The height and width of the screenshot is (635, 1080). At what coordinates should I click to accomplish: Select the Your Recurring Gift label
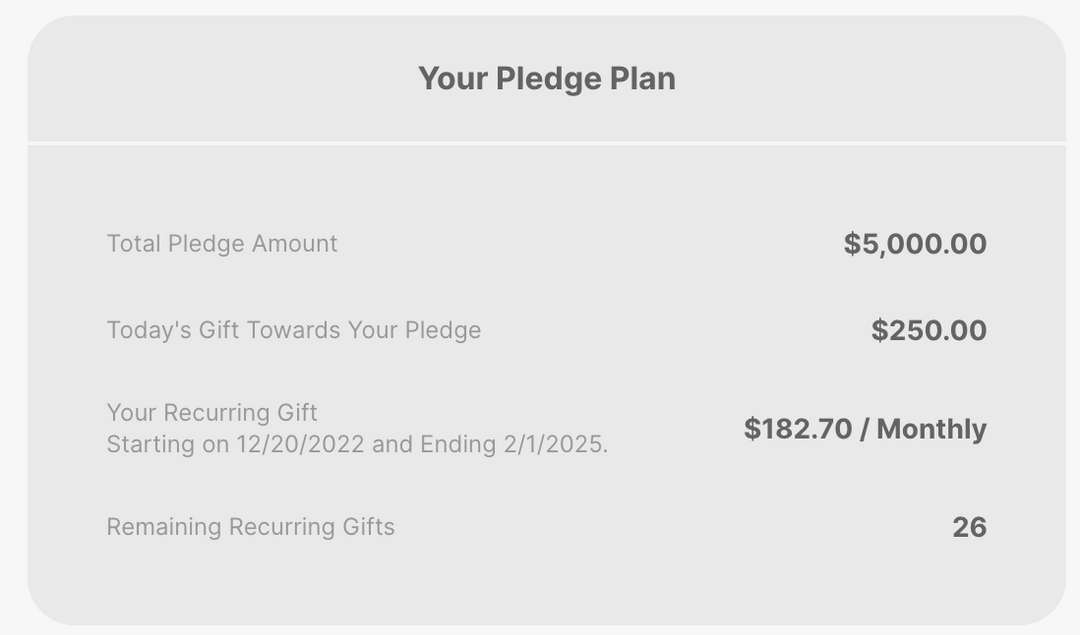click(212, 411)
